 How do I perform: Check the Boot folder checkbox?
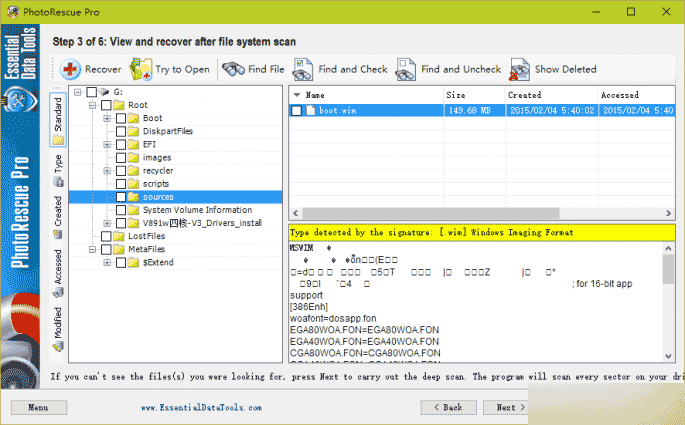121,118
